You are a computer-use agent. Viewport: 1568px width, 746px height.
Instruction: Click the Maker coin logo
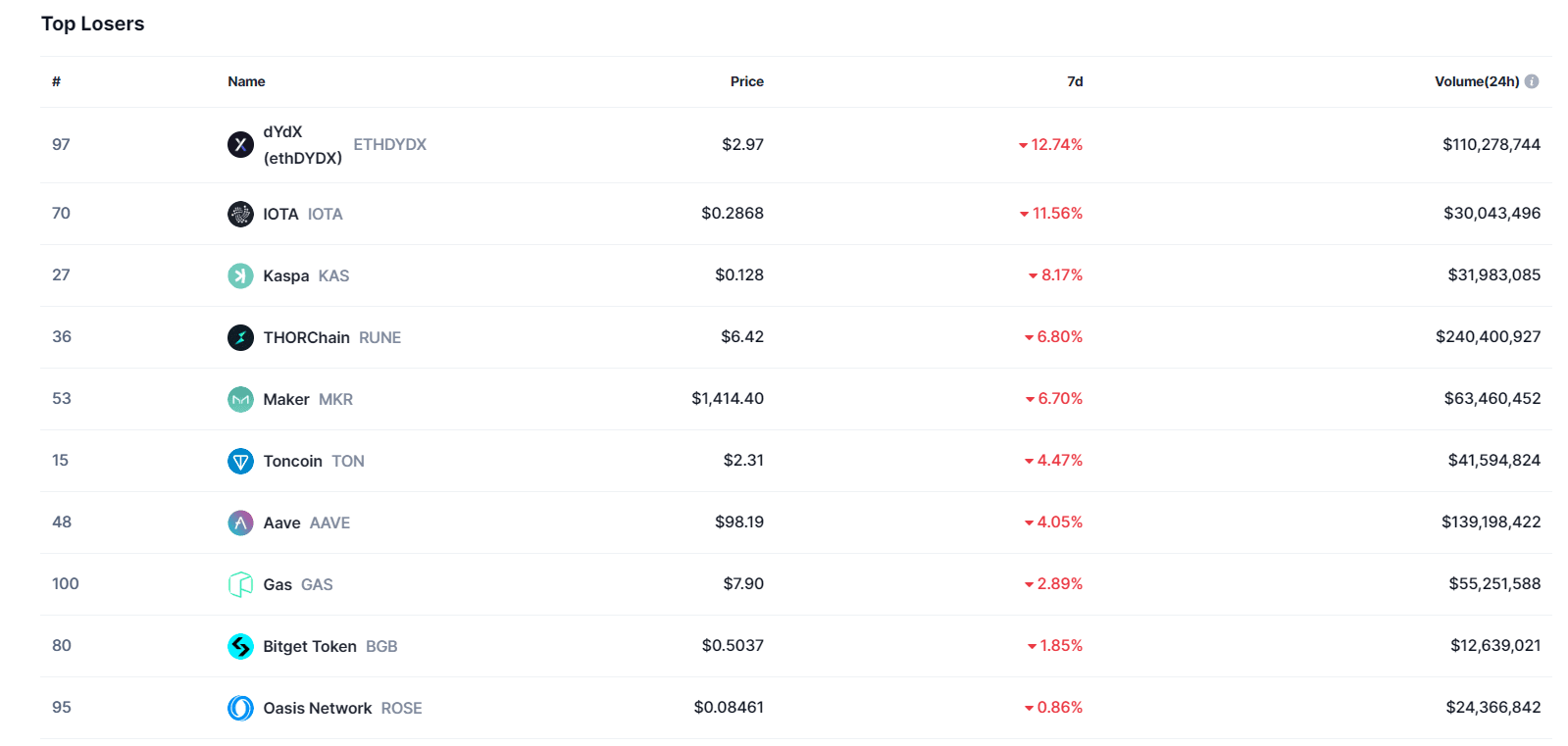240,399
